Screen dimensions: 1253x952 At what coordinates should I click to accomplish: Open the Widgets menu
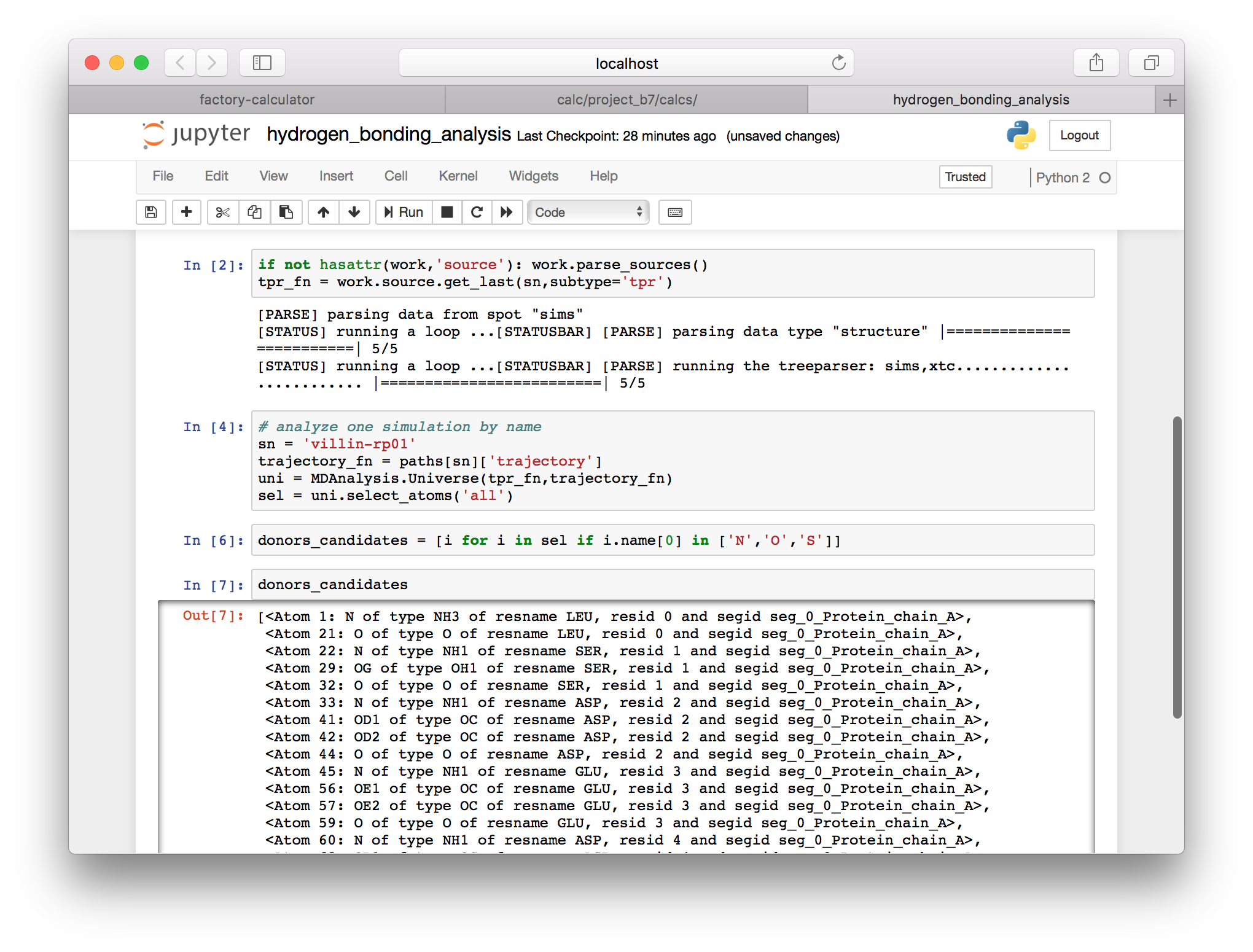pyautogui.click(x=533, y=176)
